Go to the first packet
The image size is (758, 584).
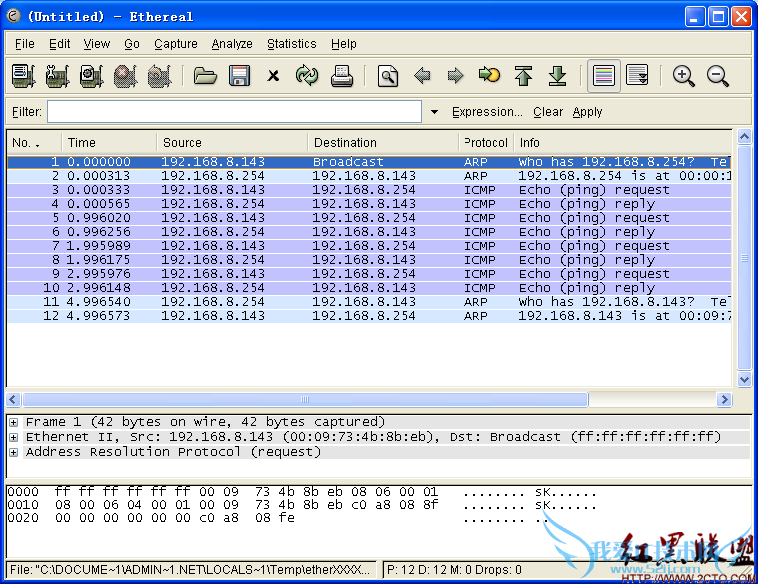[523, 76]
